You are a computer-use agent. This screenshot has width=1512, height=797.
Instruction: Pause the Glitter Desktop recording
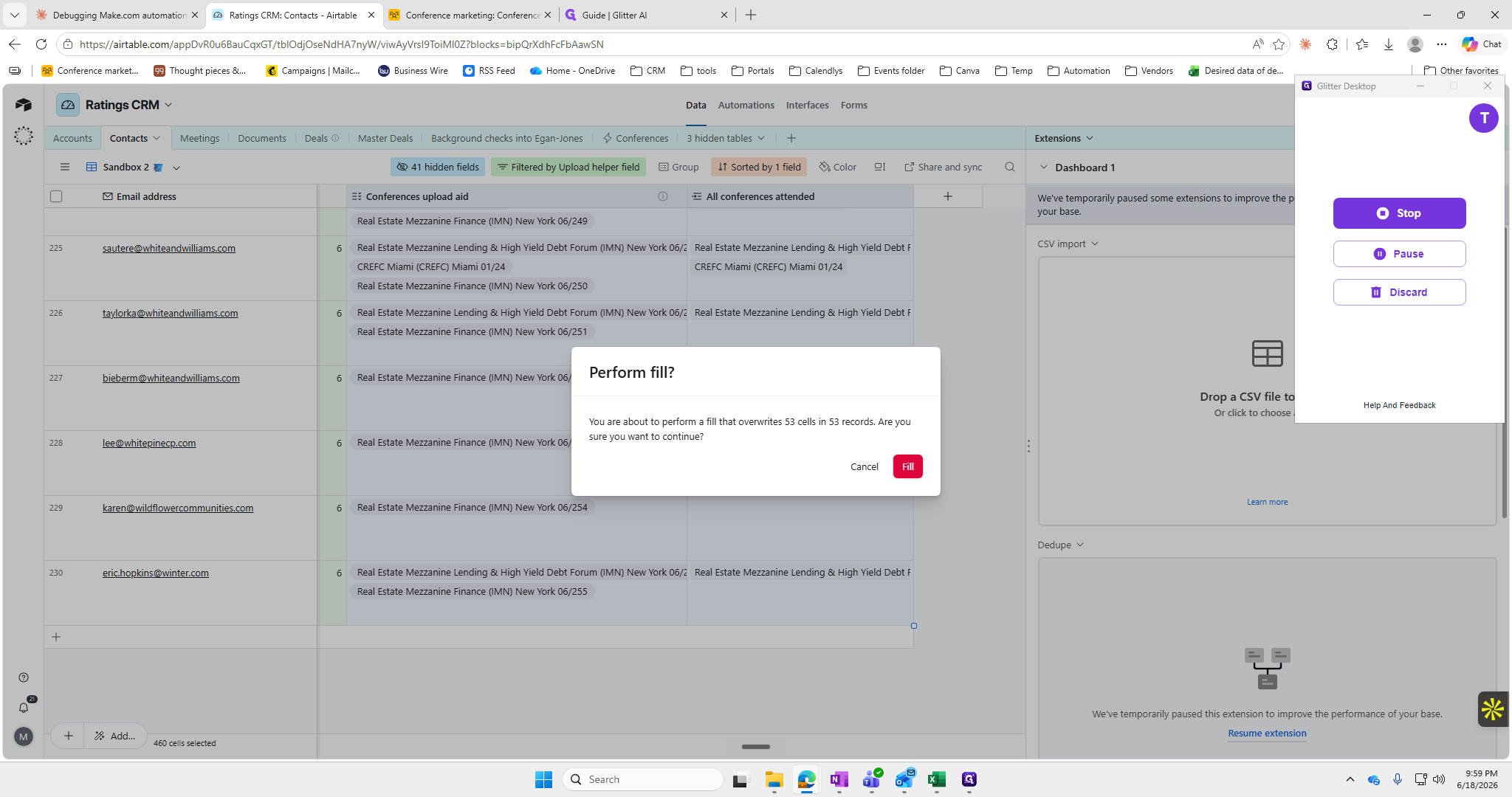click(x=1399, y=254)
